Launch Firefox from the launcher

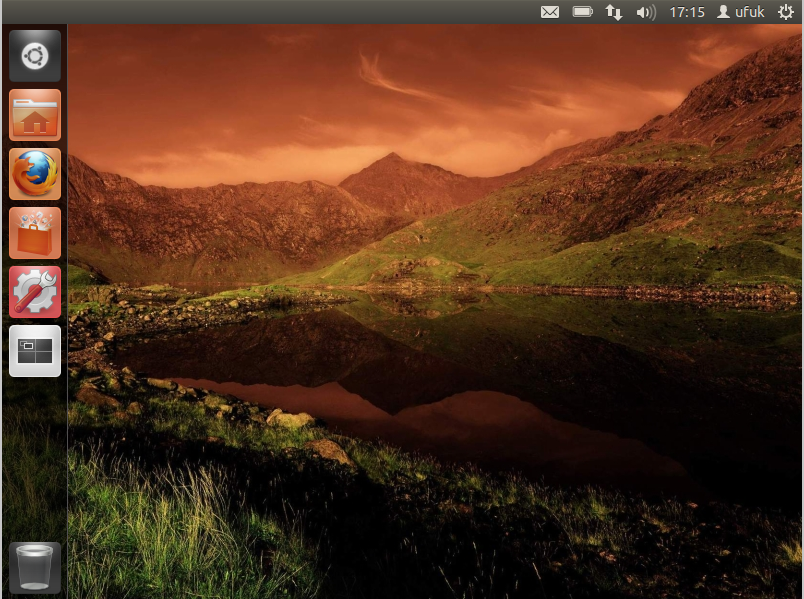coord(34,173)
